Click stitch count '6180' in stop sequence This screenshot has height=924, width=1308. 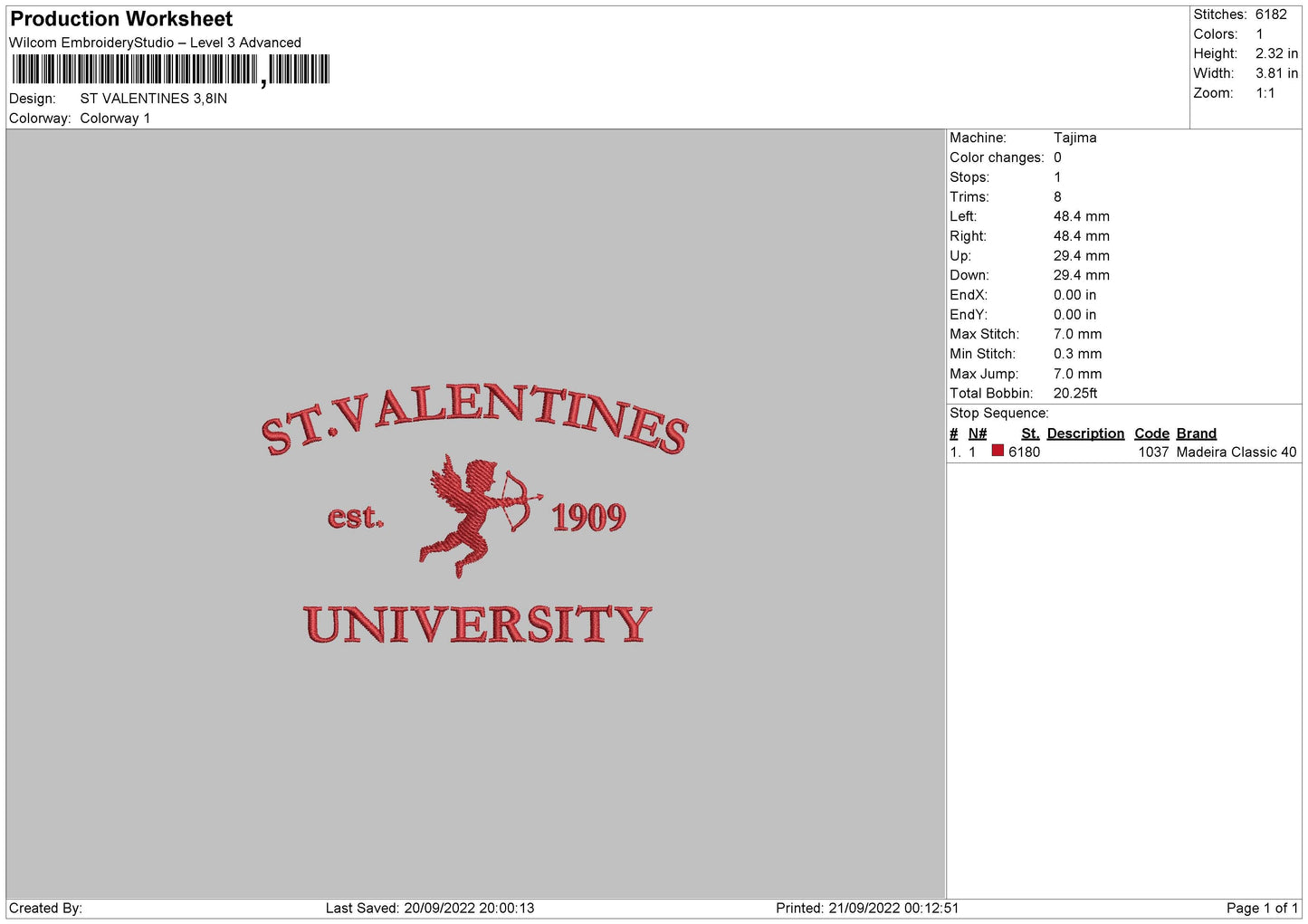(x=1024, y=452)
